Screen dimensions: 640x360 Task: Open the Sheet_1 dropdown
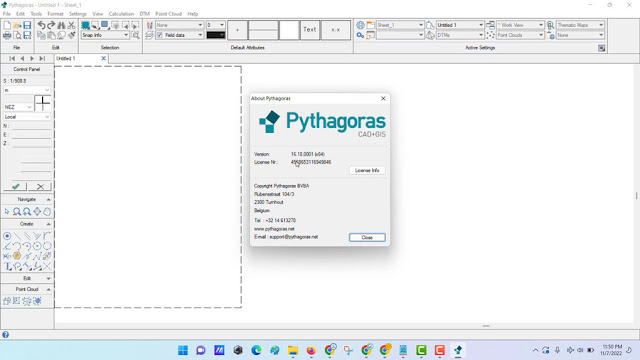(x=400, y=25)
